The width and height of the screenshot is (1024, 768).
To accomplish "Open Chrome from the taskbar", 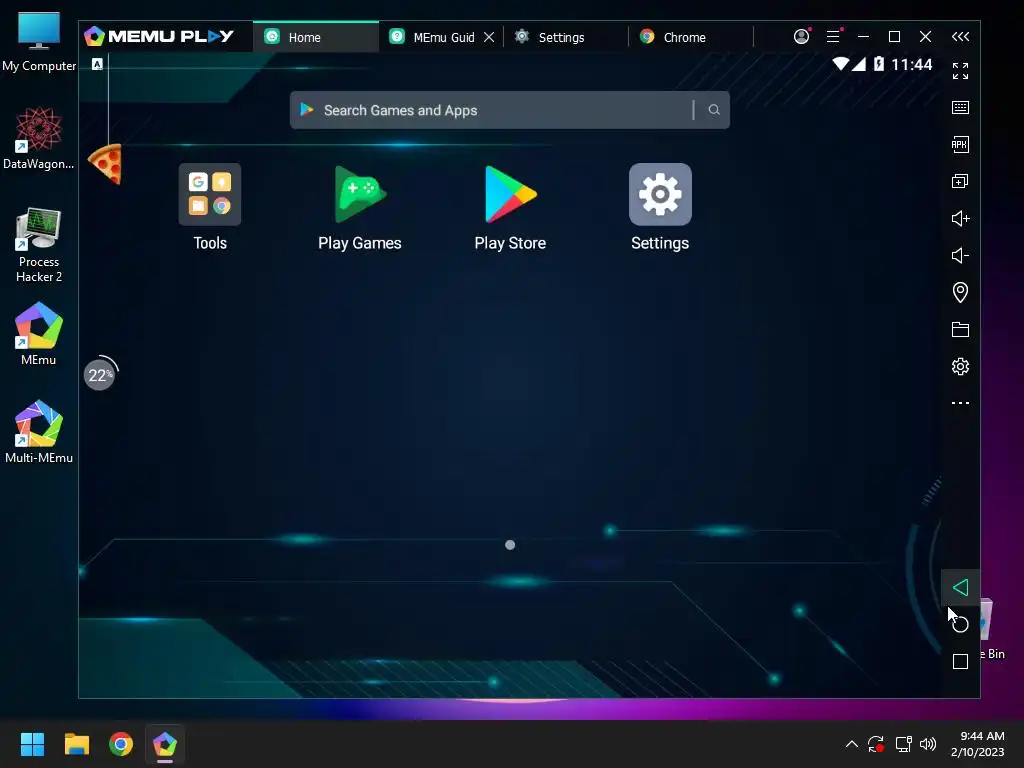I will tap(121, 744).
